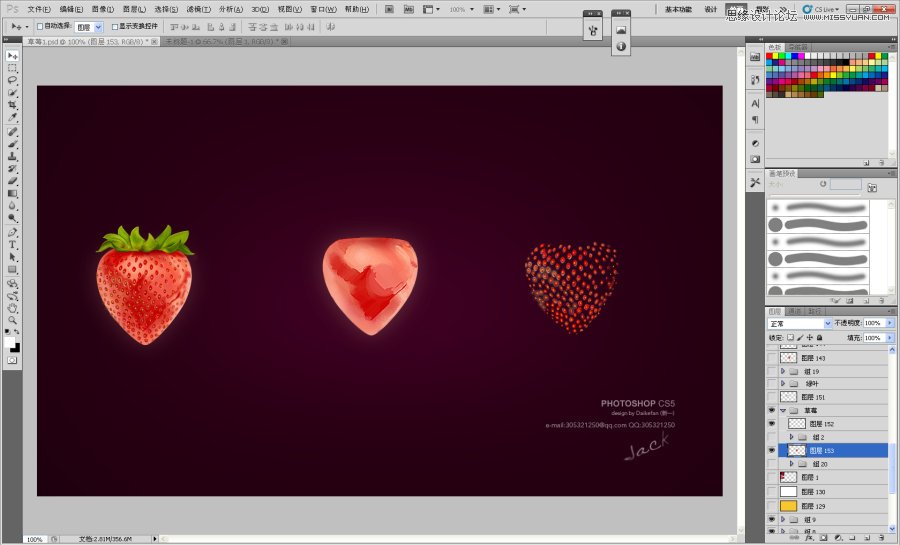This screenshot has width=900, height=545.
Task: Select the Zoom tool in toolbox
Action: (13, 320)
